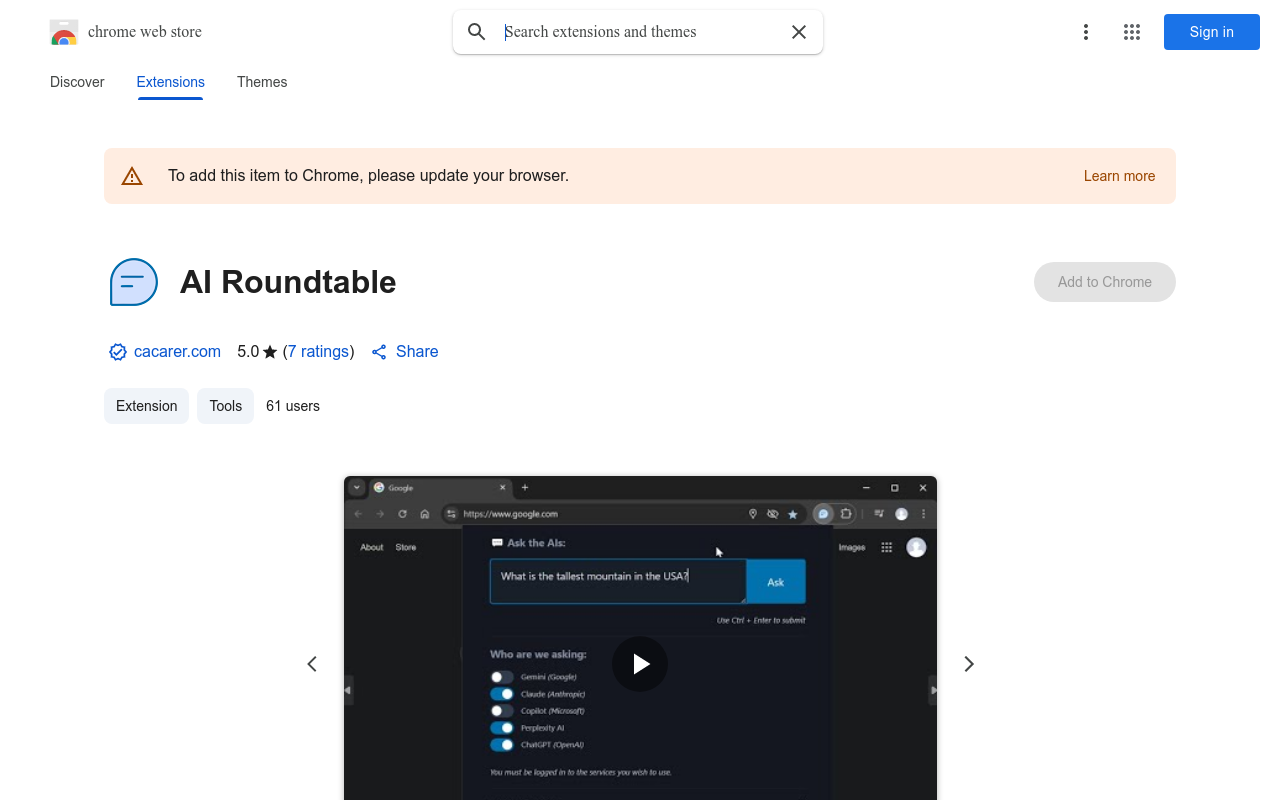
Task: Click the Ask button in preview
Action: pyautogui.click(x=776, y=582)
